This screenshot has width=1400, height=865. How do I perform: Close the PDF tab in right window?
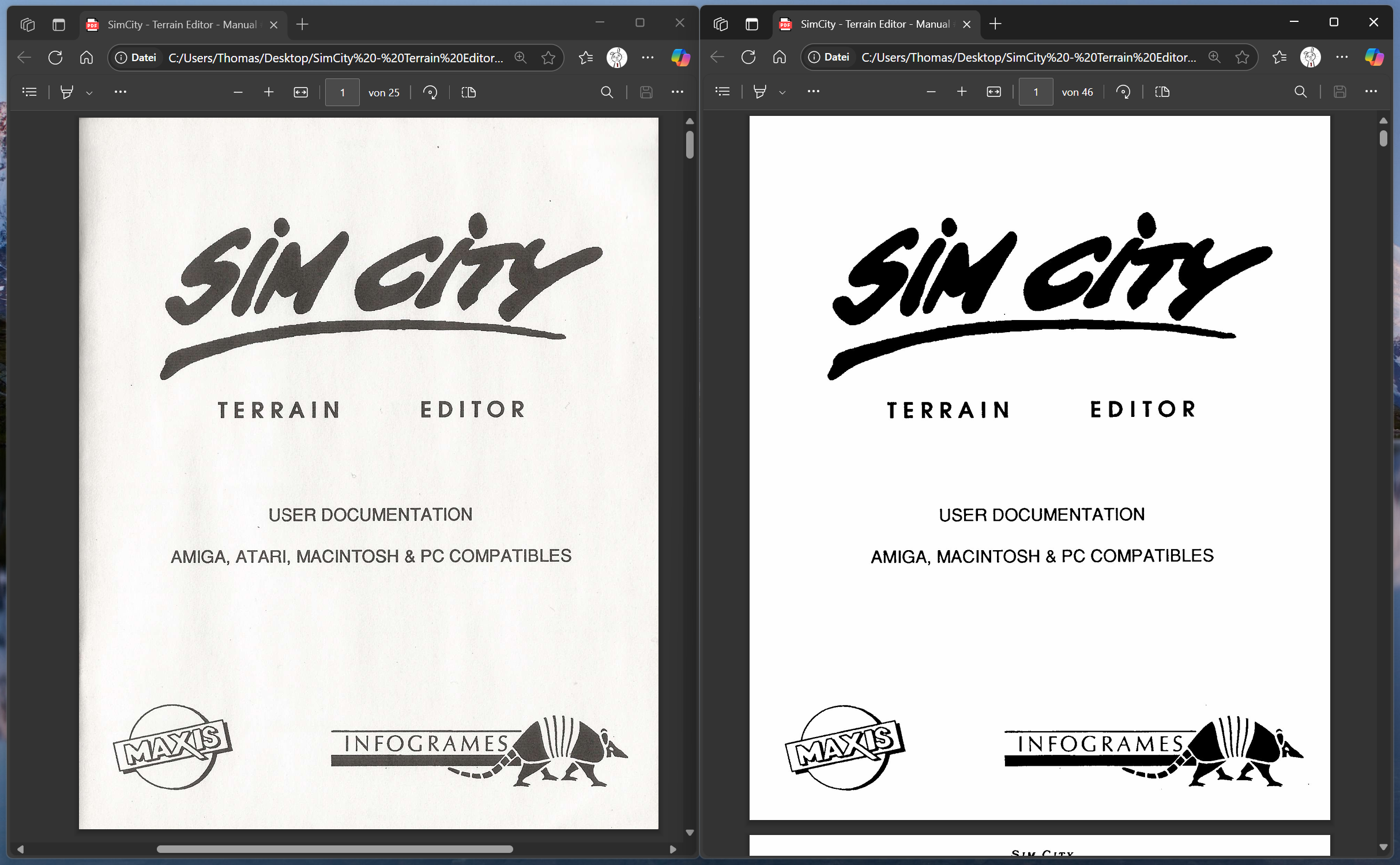click(967, 24)
